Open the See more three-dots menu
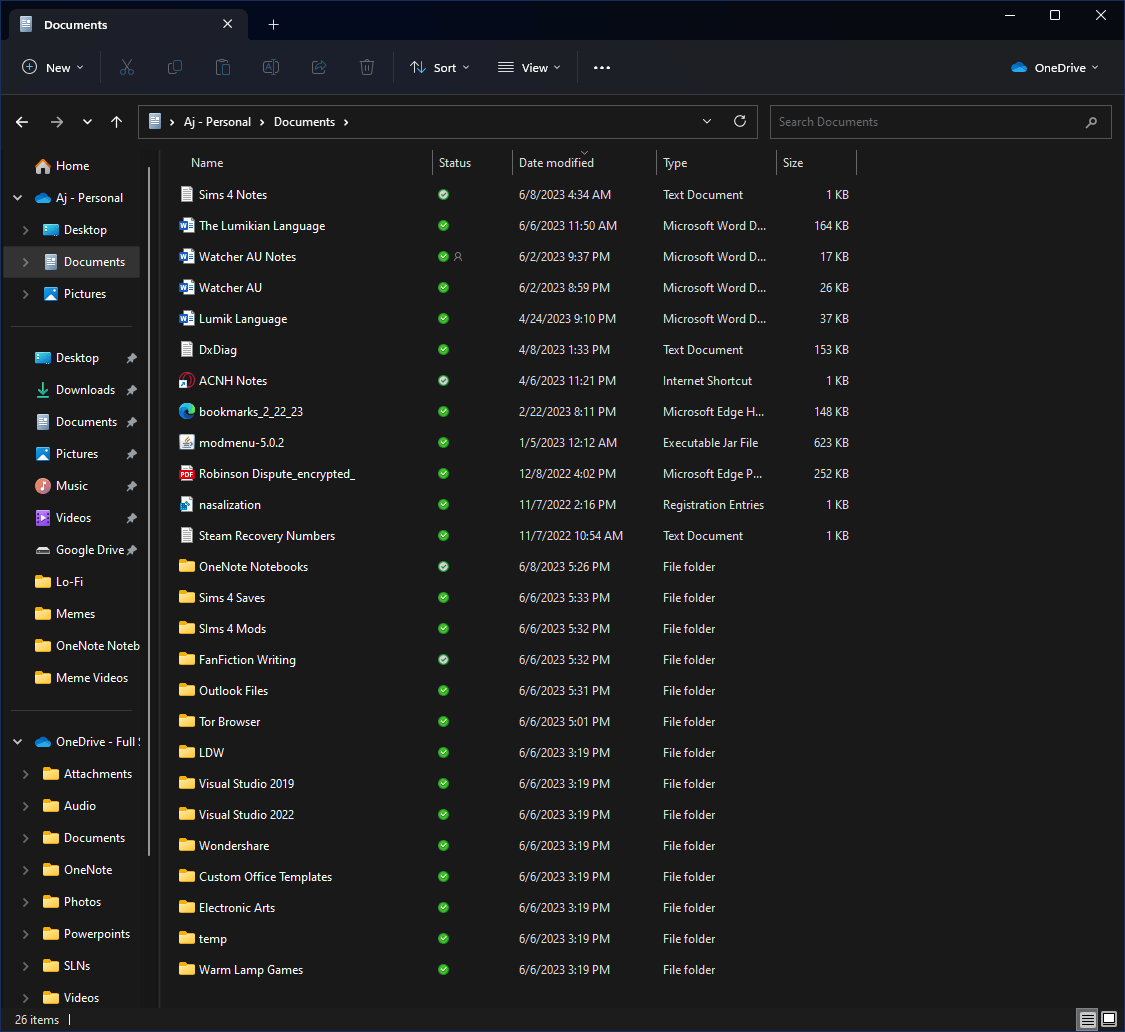This screenshot has width=1125, height=1032. [x=602, y=67]
